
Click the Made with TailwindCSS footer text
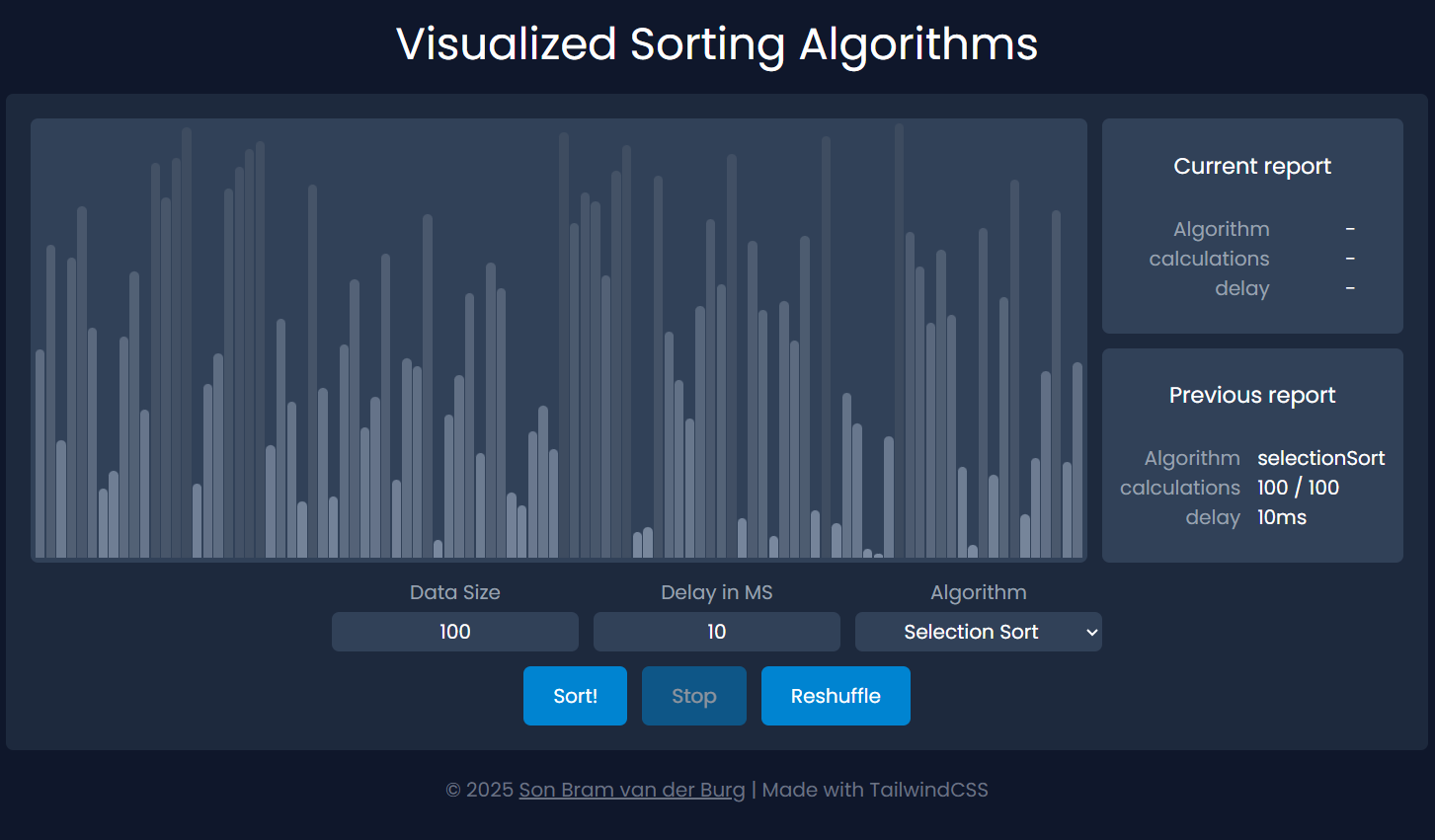coord(875,790)
